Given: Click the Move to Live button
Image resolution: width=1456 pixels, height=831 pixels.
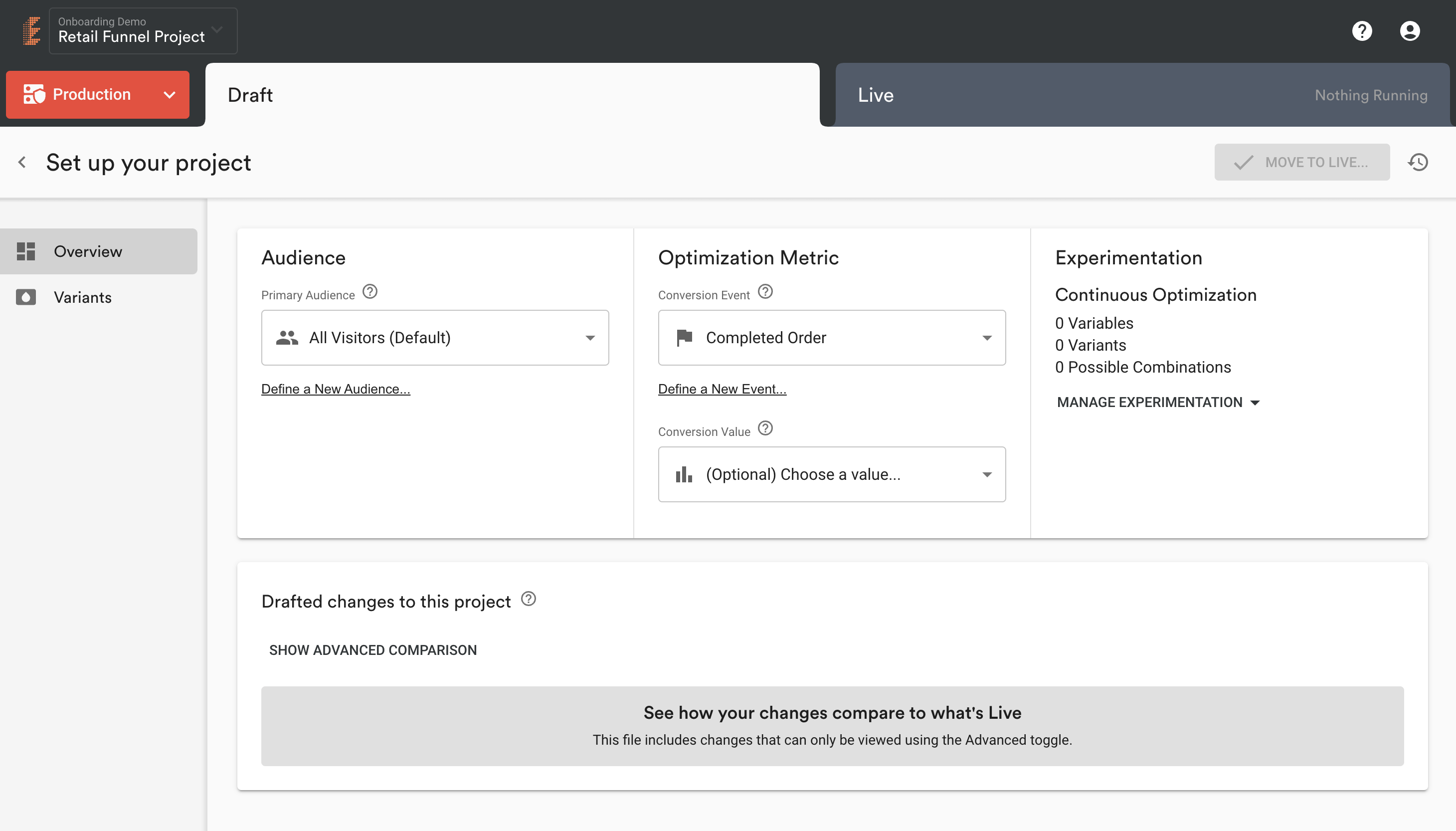Looking at the screenshot, I should 1302,162.
